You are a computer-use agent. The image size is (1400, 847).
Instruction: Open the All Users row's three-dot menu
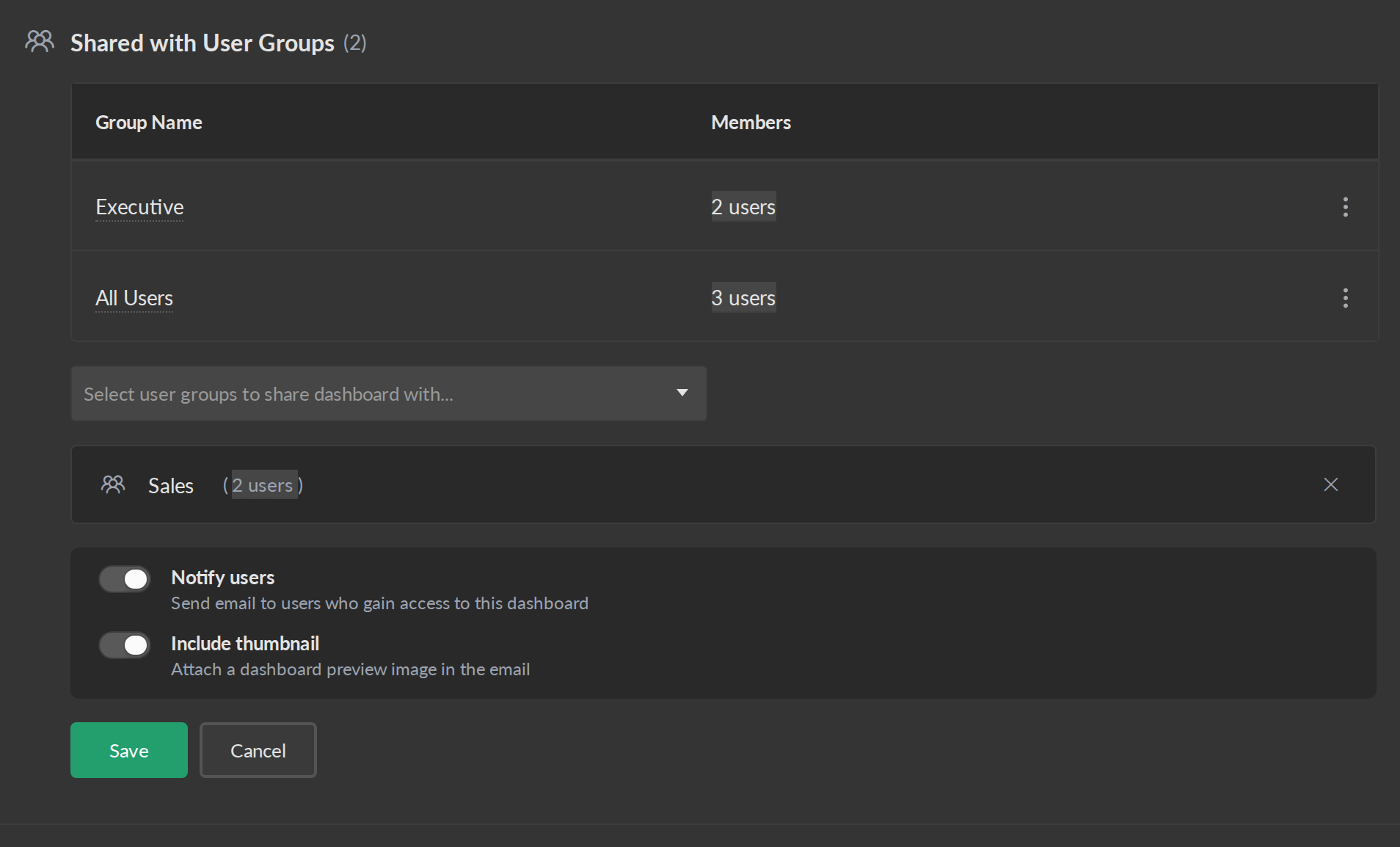1345,298
